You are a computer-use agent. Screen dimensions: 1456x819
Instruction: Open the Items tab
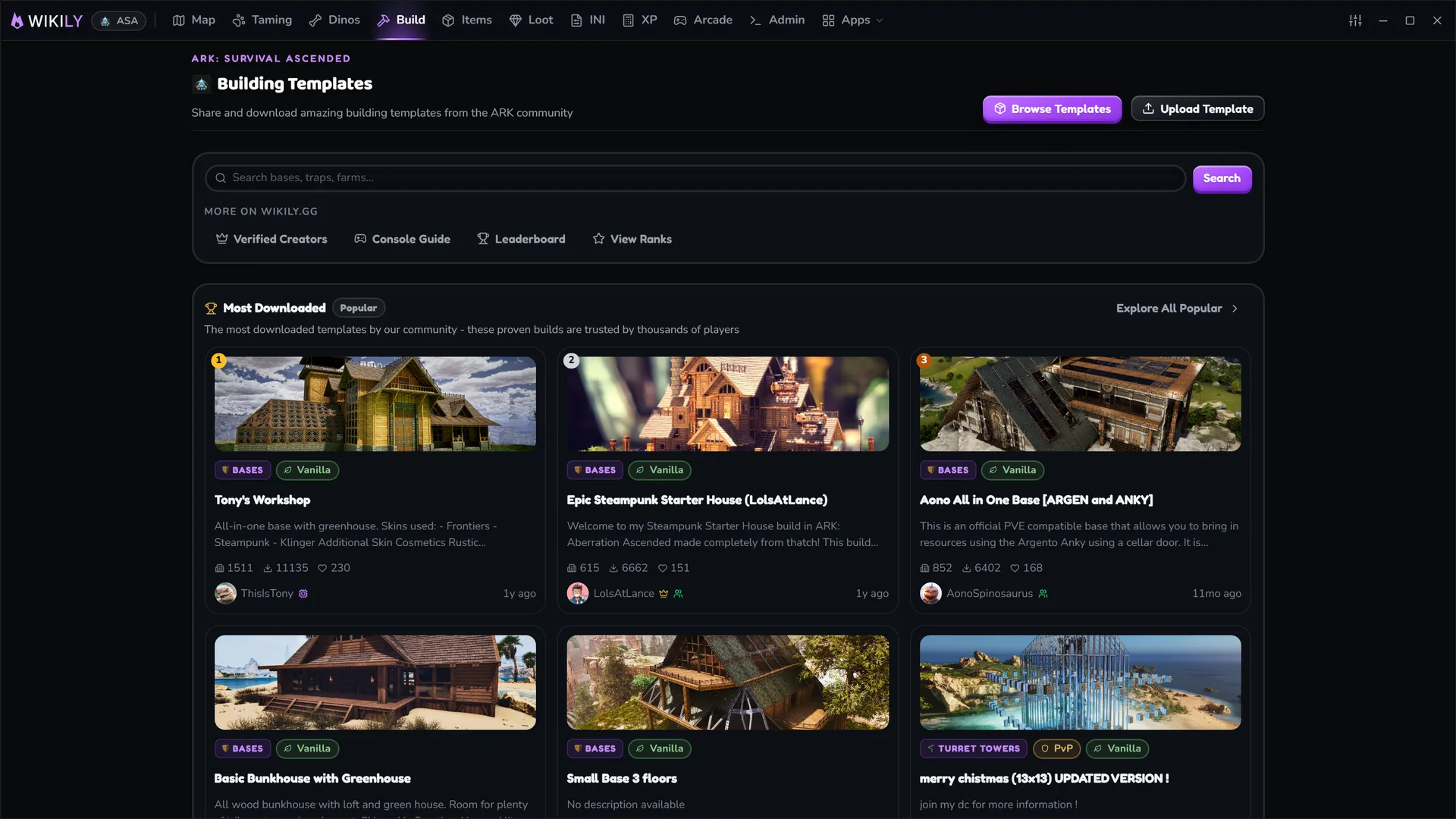click(x=467, y=20)
